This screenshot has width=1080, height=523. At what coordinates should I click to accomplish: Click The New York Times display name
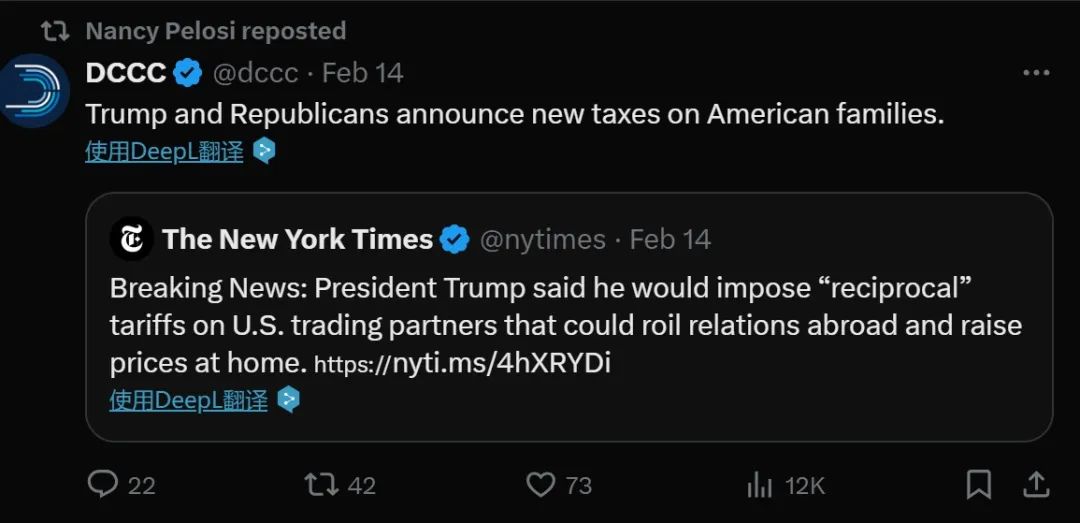(x=297, y=240)
